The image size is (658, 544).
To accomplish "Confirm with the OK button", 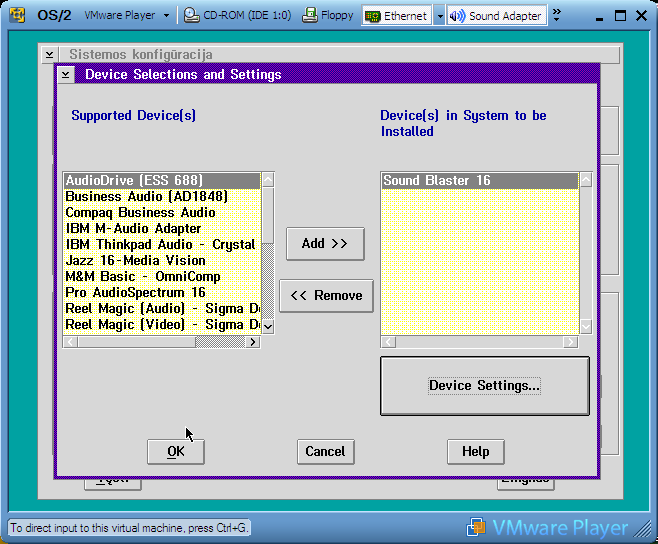I will [x=176, y=452].
